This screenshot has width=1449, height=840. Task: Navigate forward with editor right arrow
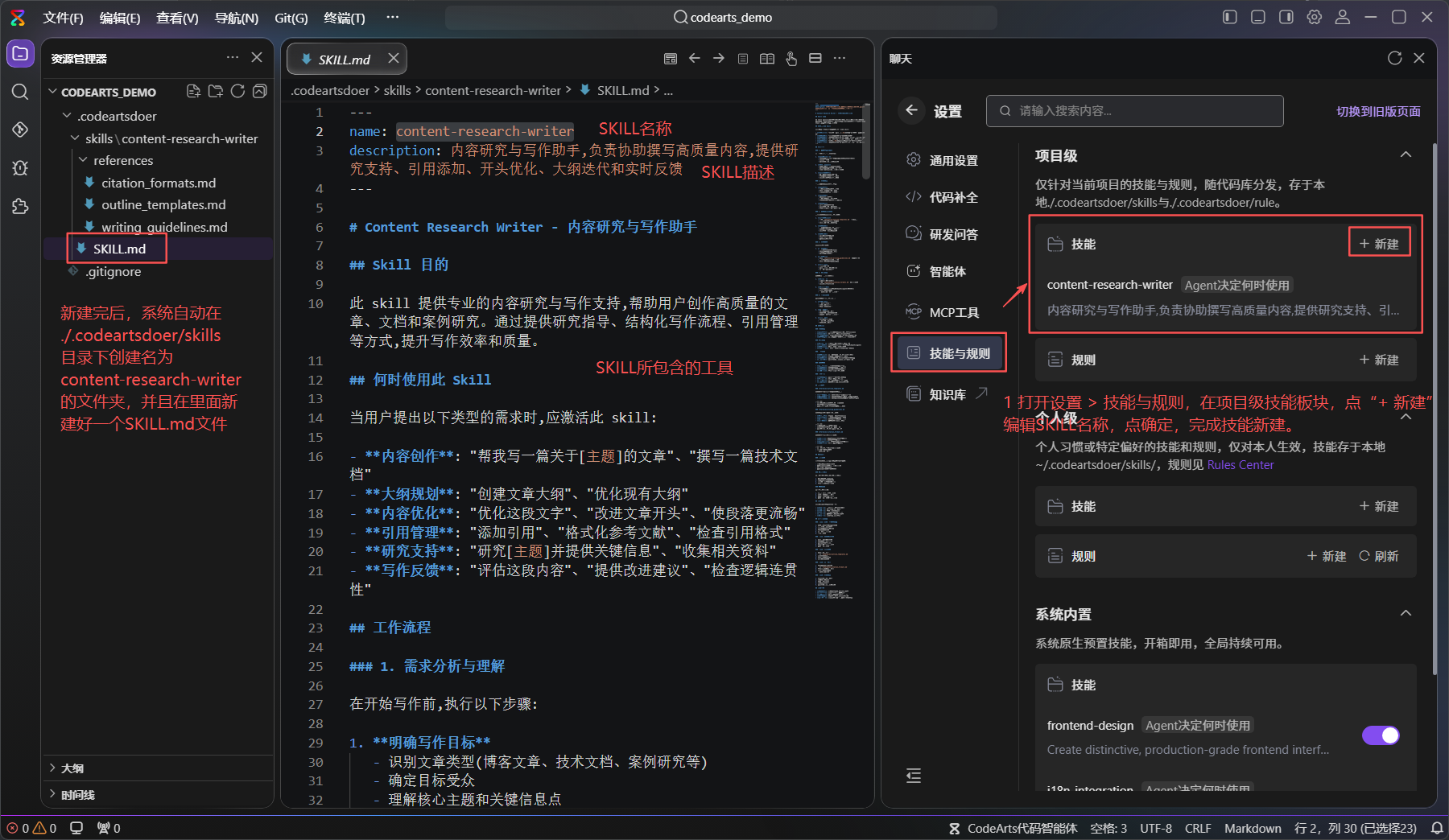tap(719, 58)
